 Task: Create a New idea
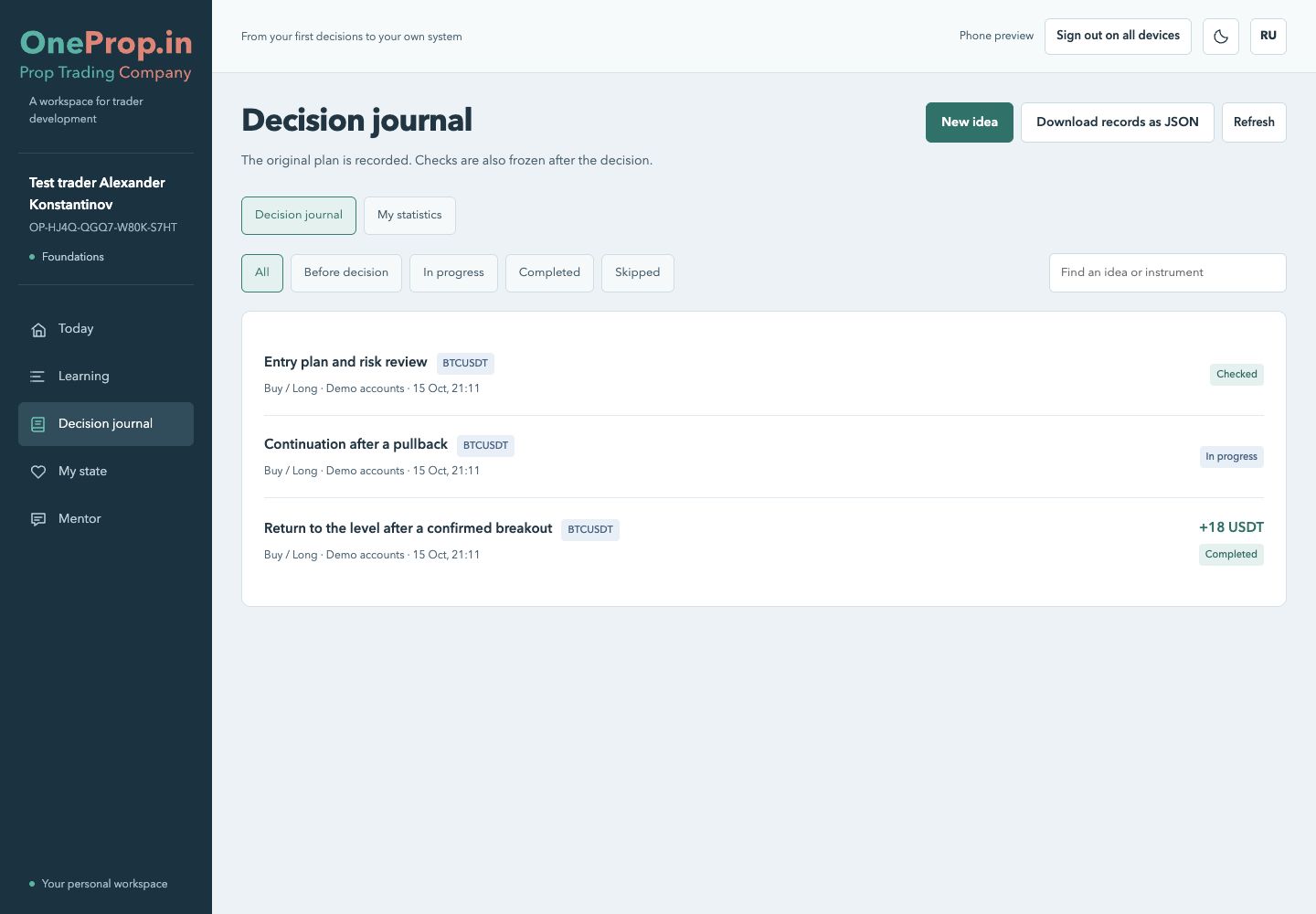pos(970,122)
